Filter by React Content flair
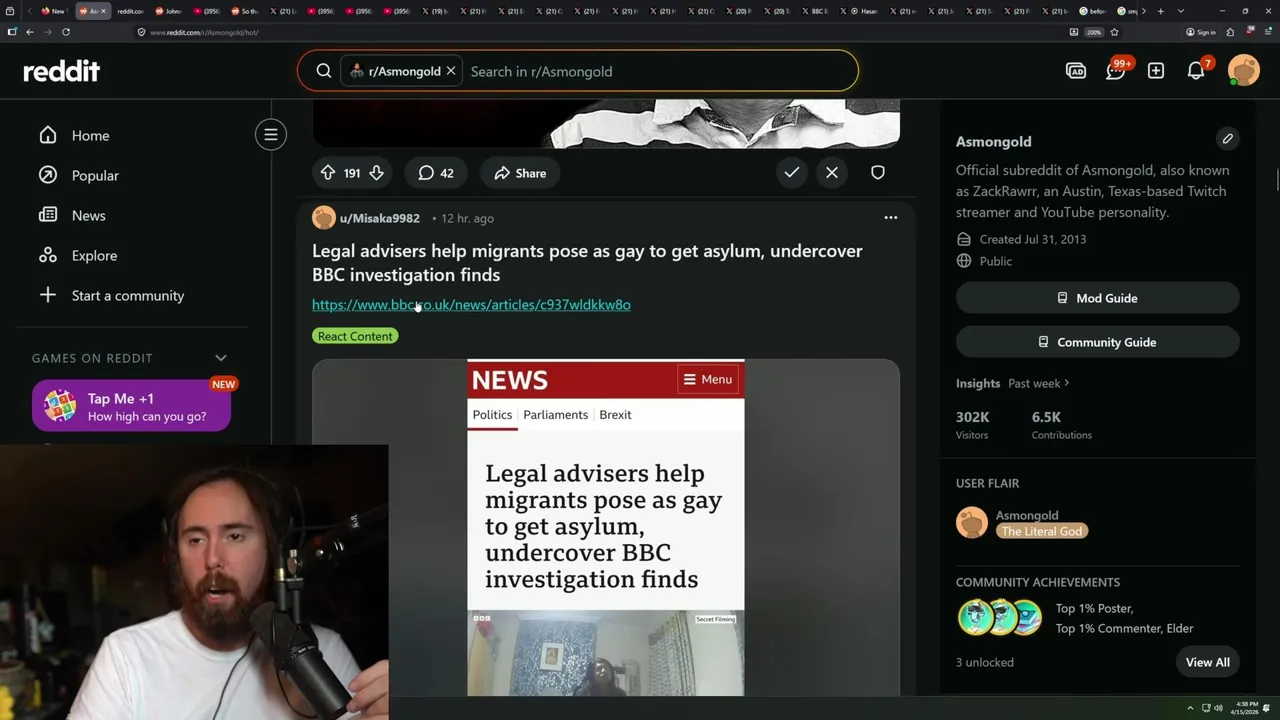Image resolution: width=1280 pixels, height=720 pixels. [355, 336]
